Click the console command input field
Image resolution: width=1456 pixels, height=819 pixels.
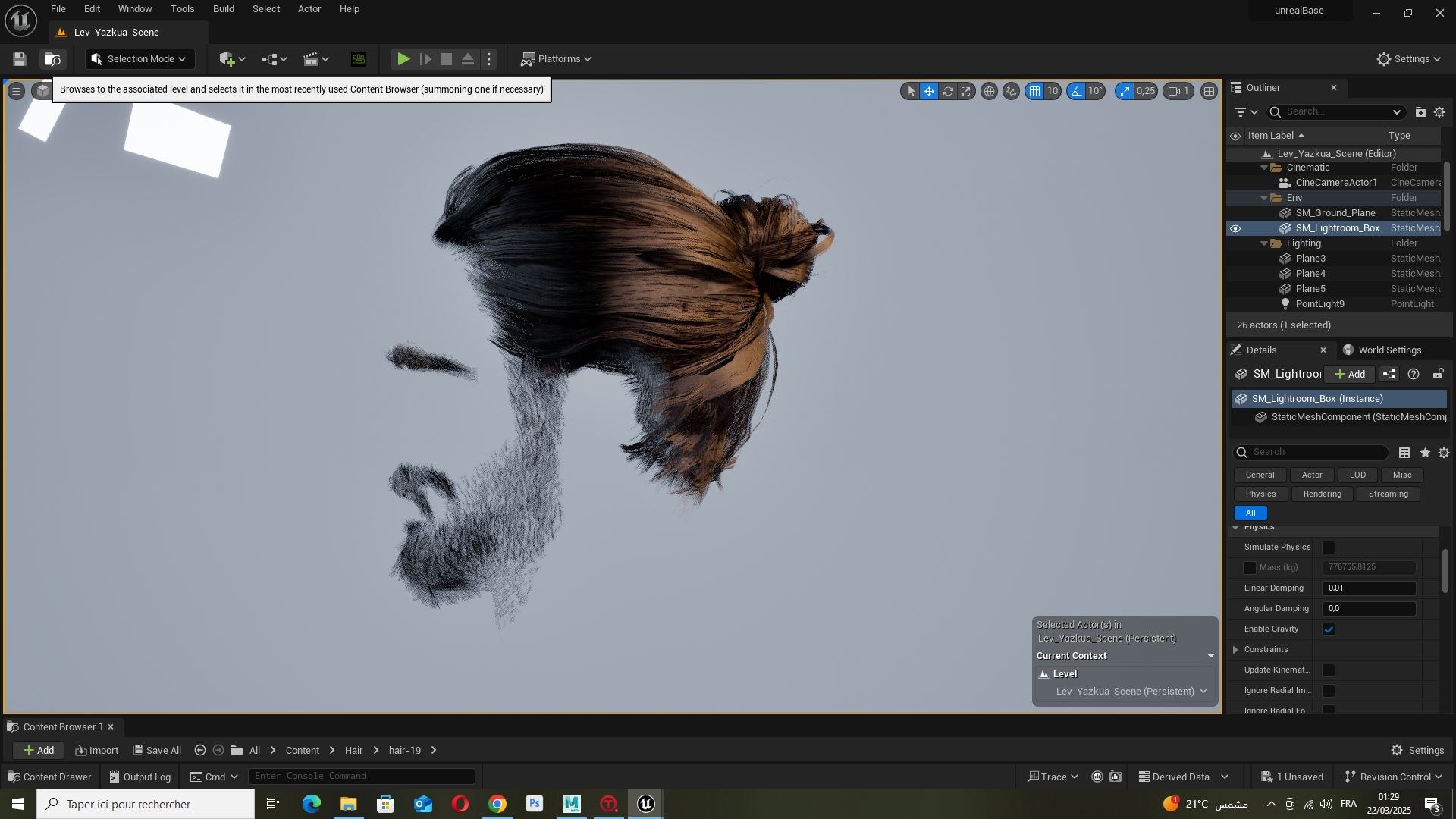click(362, 776)
